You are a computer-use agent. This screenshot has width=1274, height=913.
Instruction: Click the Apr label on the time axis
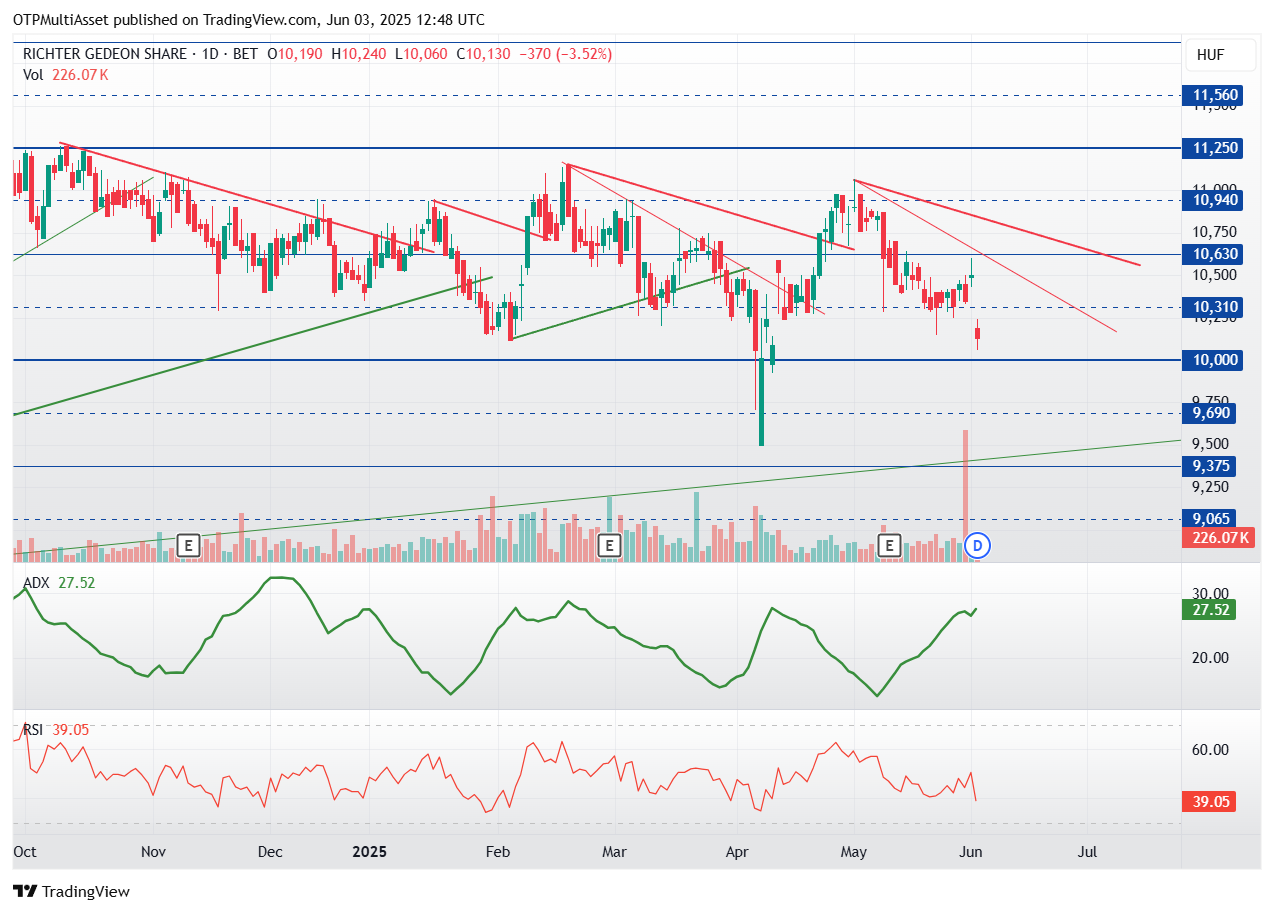(736, 852)
